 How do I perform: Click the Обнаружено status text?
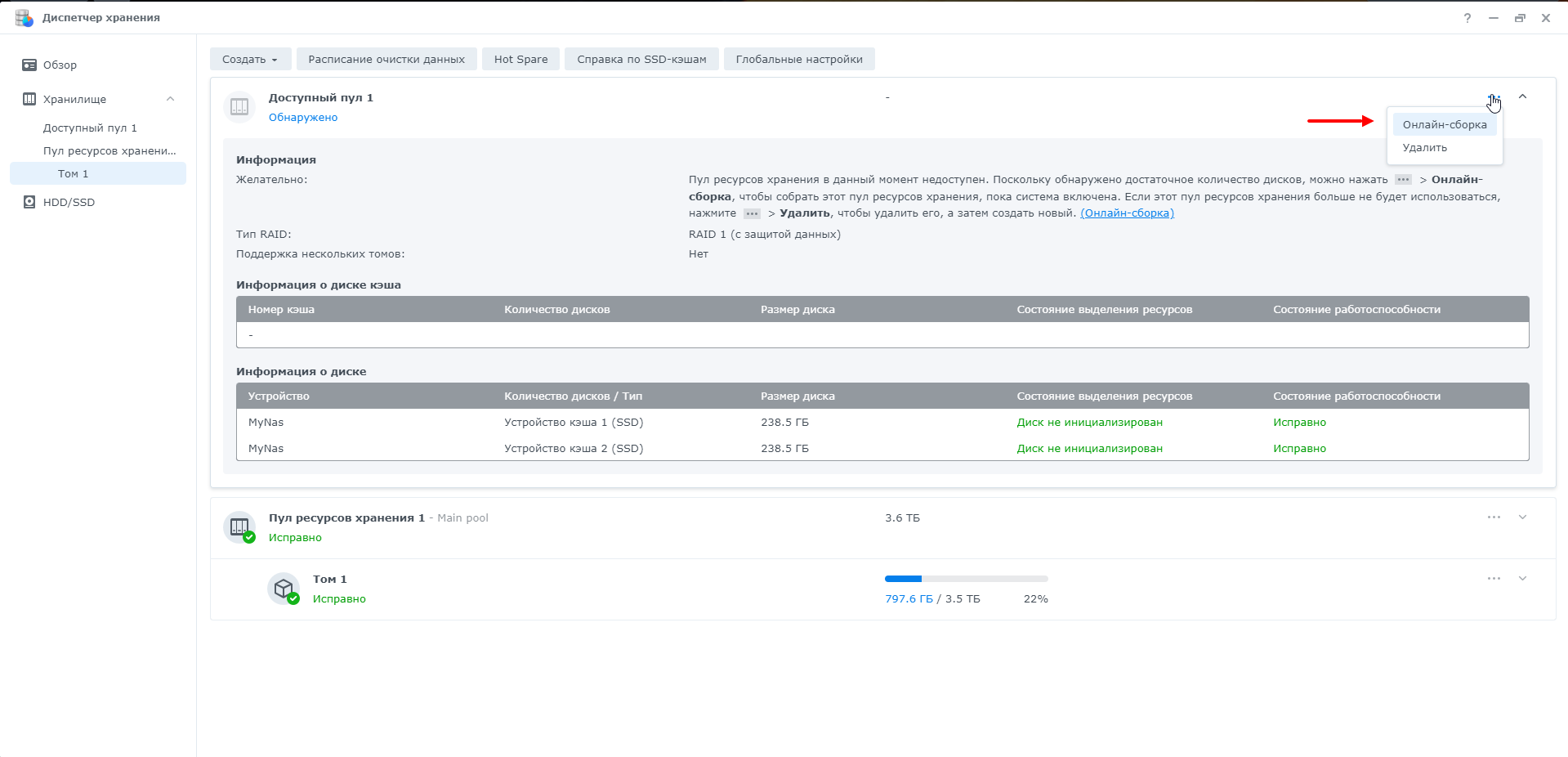coord(303,118)
